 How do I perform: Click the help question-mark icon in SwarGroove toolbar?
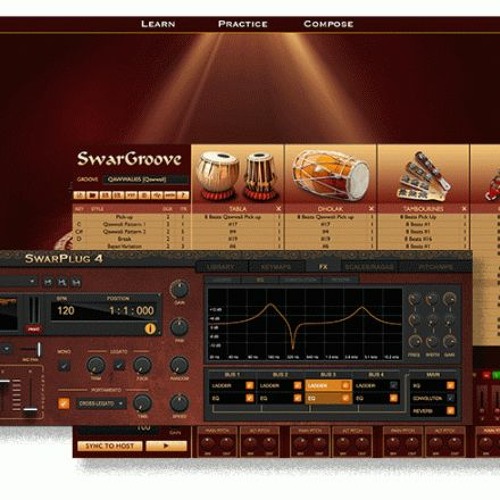point(183,195)
